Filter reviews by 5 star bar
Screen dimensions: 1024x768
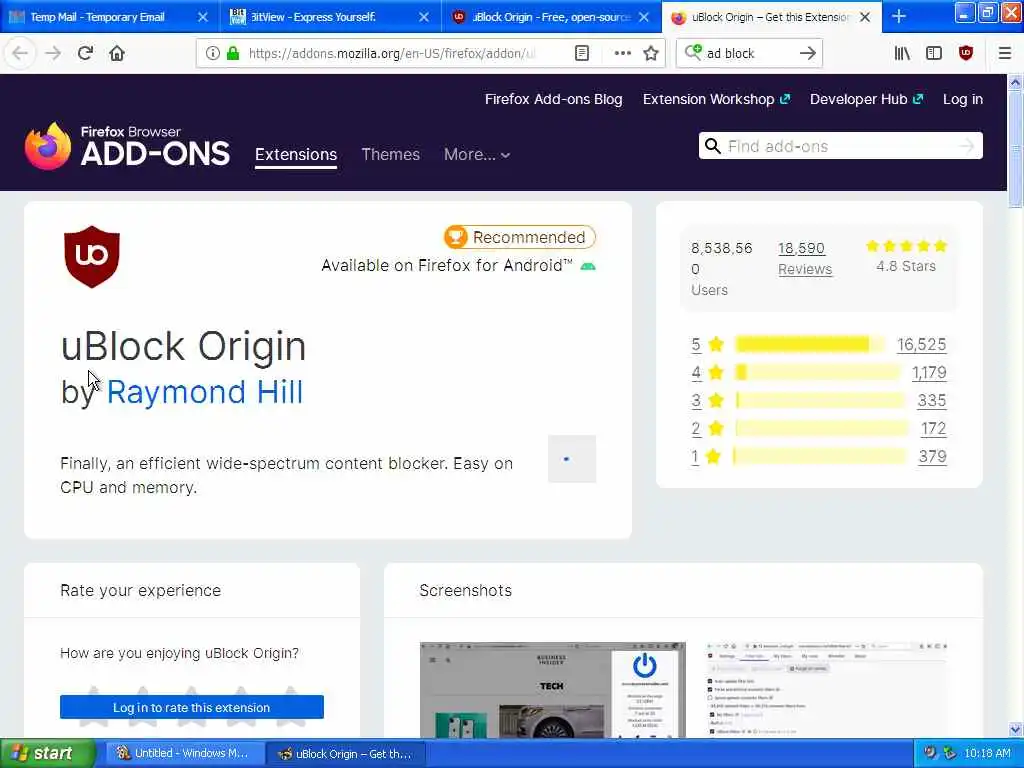tap(810, 344)
